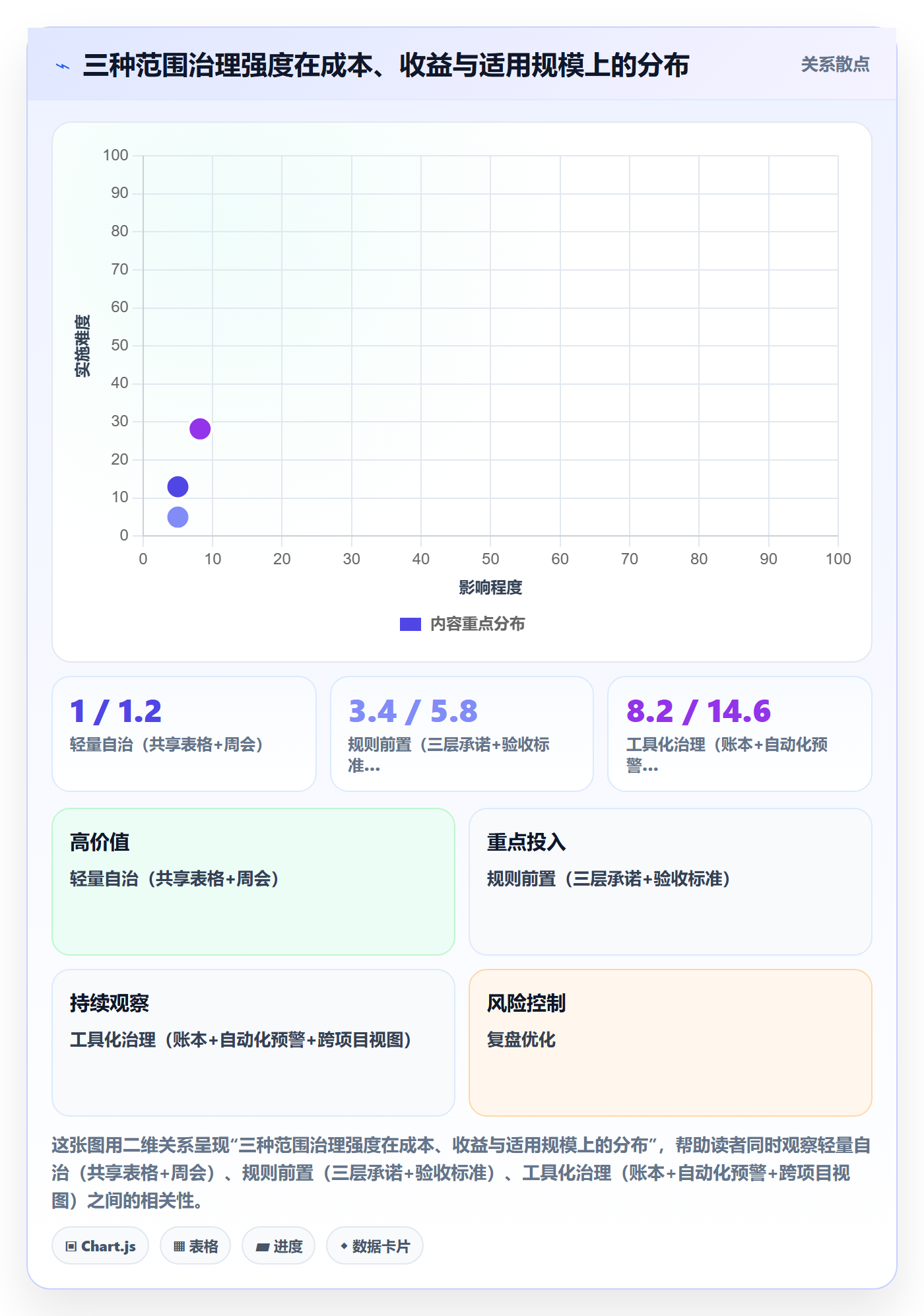Select the 1 / 1.2 data card value
The width and height of the screenshot is (924, 1316).
pos(115,711)
